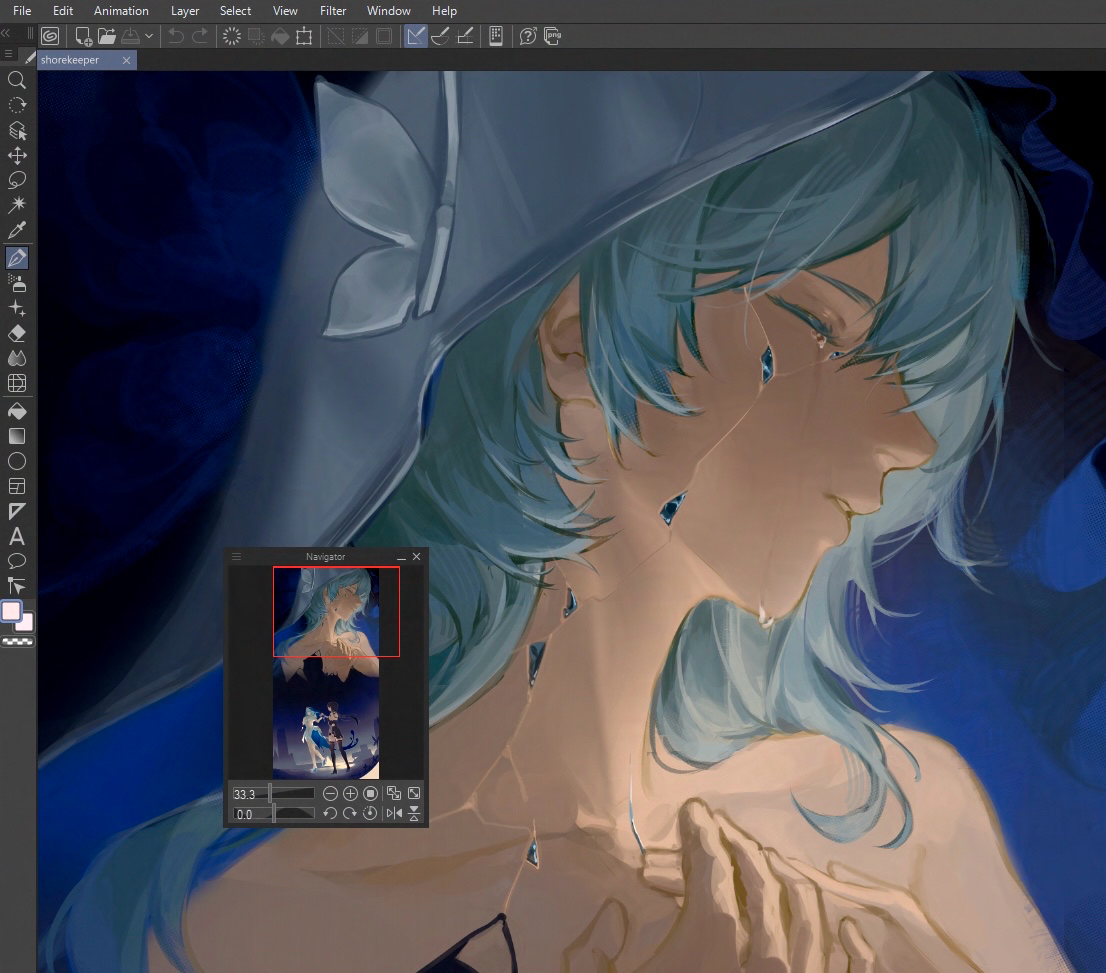Viewport: 1106px width, 973px height.
Task: Switch to the shorekeeper canvas tab
Action: coord(70,60)
